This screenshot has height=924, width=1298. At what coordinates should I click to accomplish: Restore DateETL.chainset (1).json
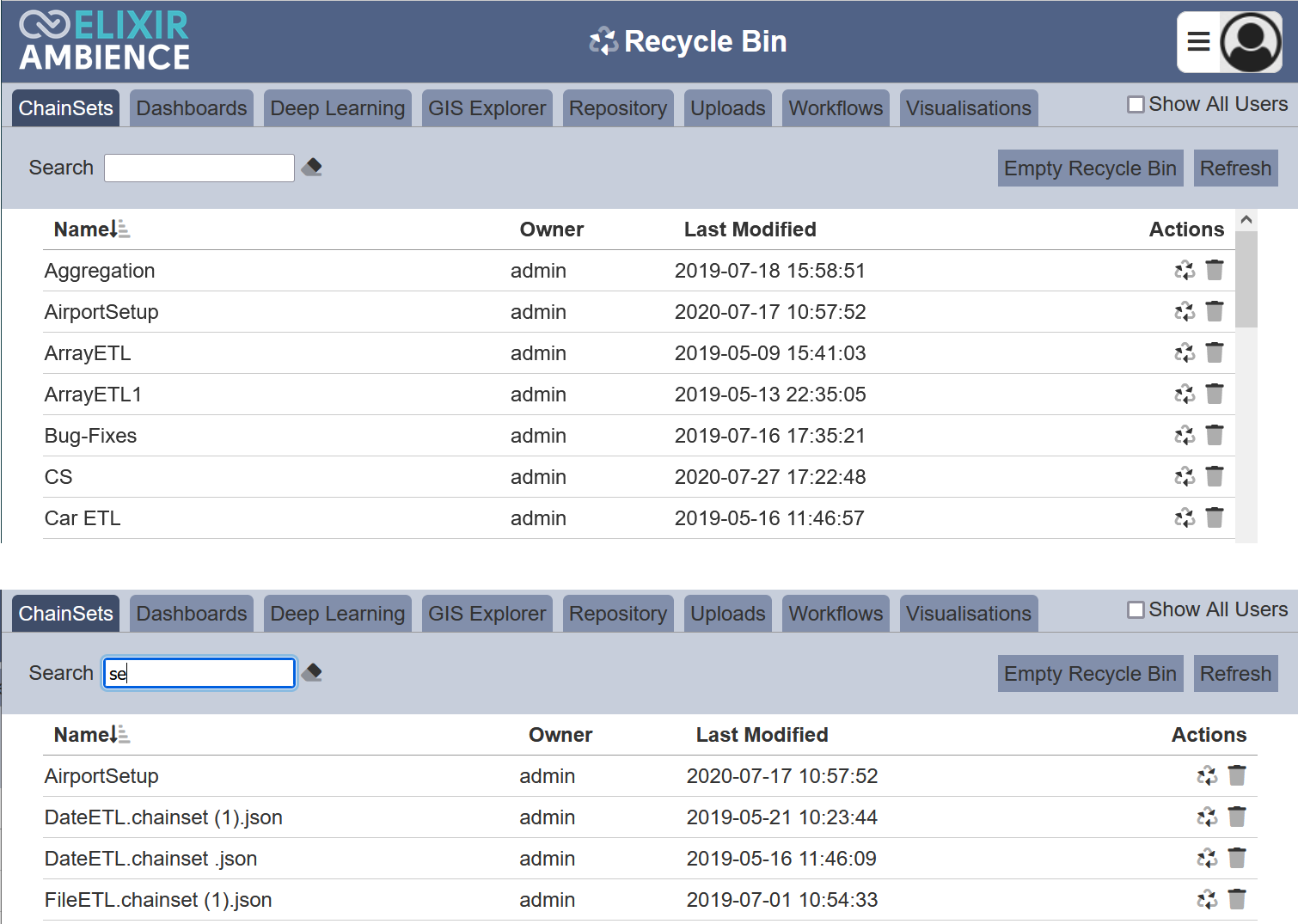[1207, 817]
